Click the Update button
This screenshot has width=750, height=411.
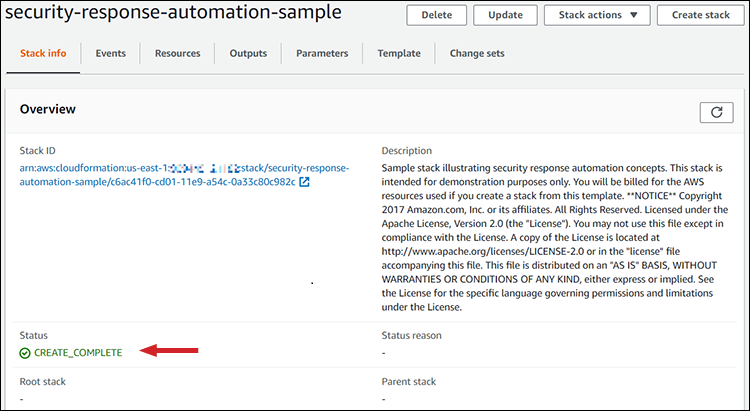tap(505, 15)
